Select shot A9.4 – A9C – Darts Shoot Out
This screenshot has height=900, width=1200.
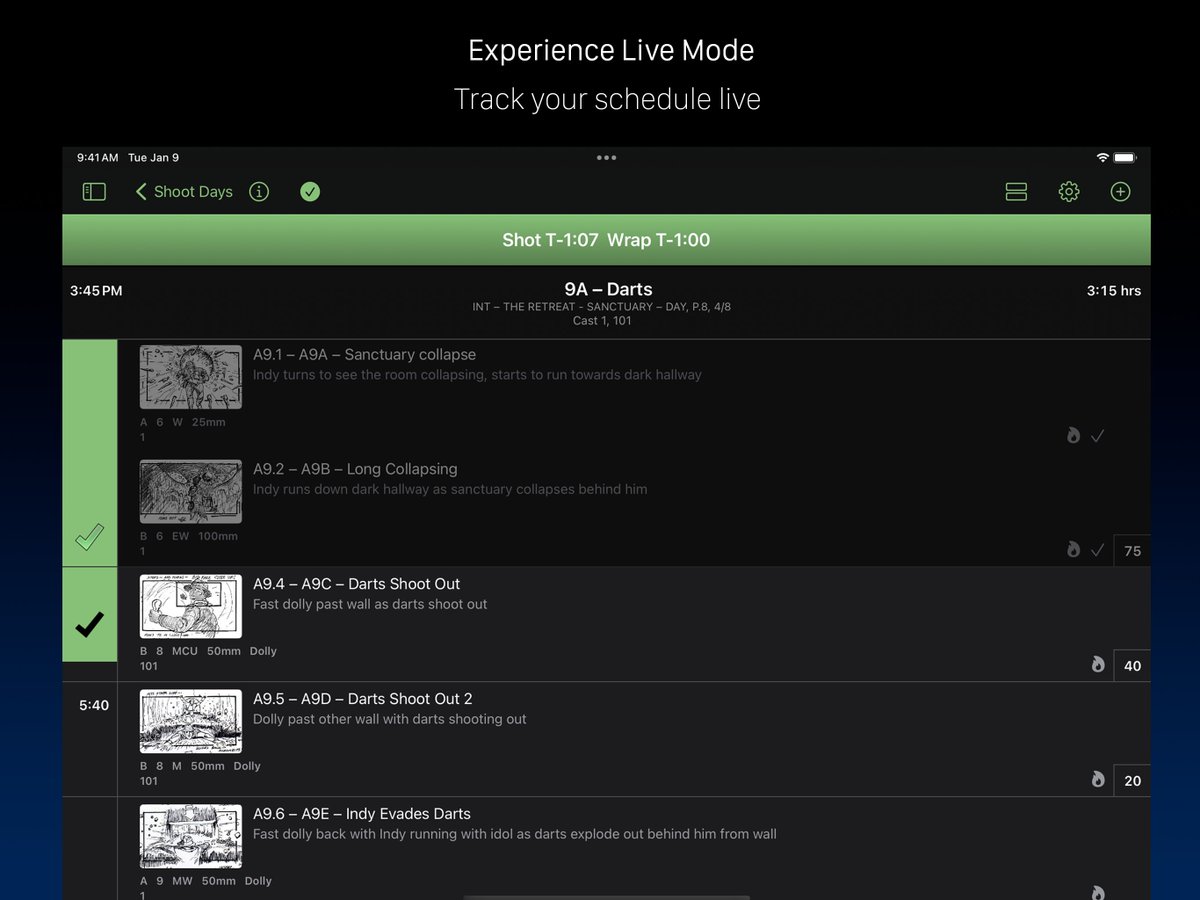pyautogui.click(x=357, y=584)
